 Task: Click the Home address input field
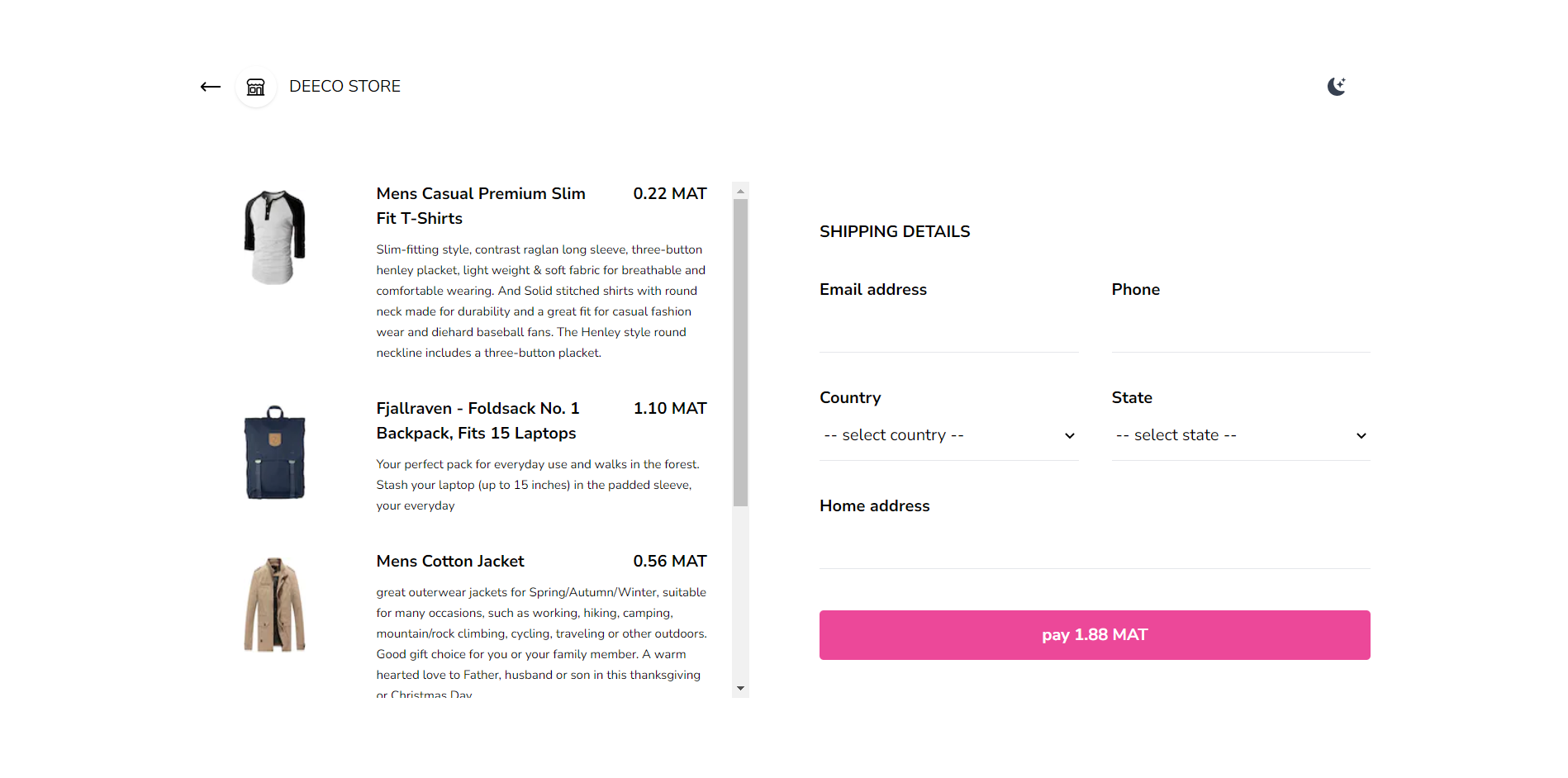(x=1094, y=548)
